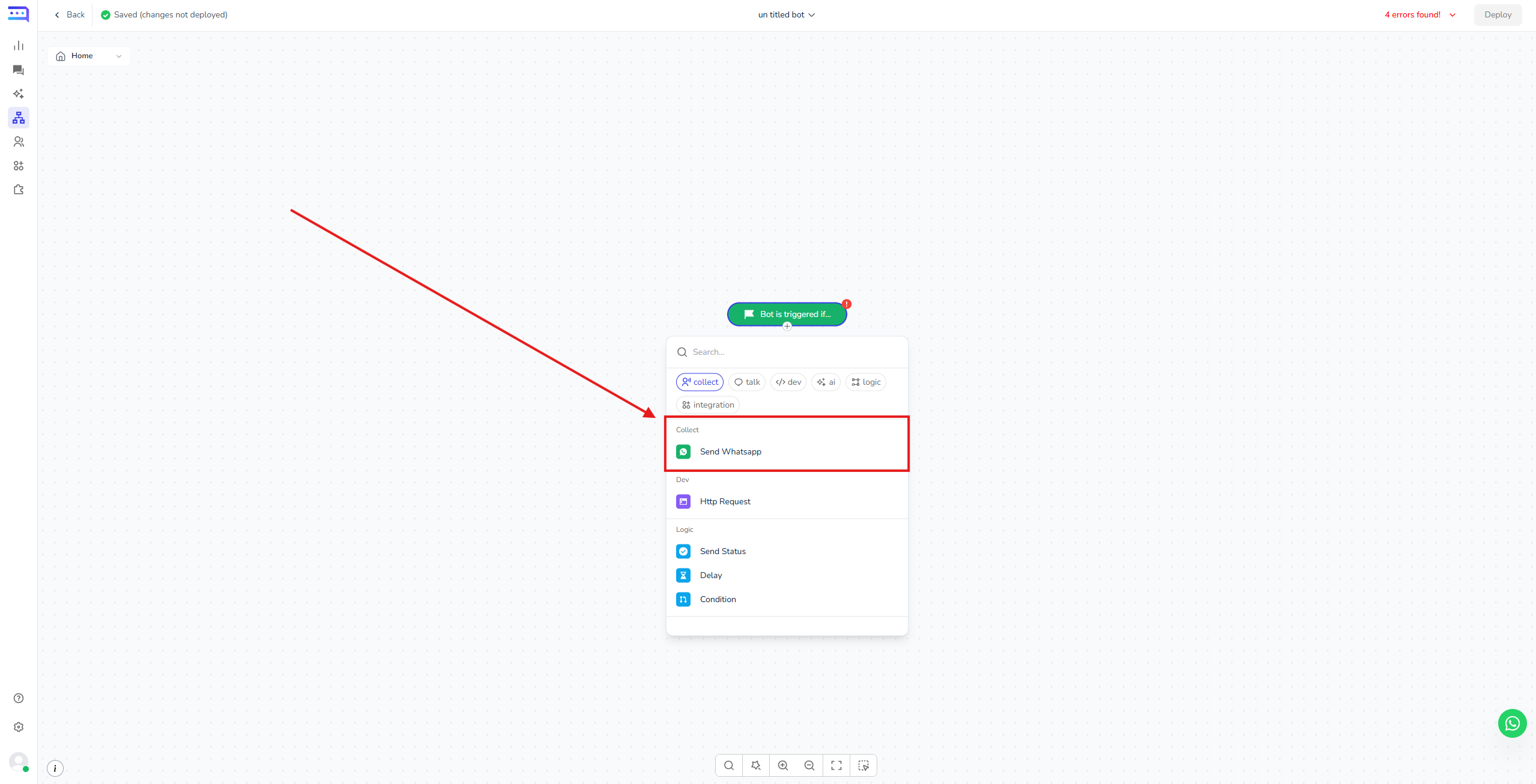Screen dimensions: 1536x784
Task: Click the Send Status check icon
Action: click(x=683, y=551)
